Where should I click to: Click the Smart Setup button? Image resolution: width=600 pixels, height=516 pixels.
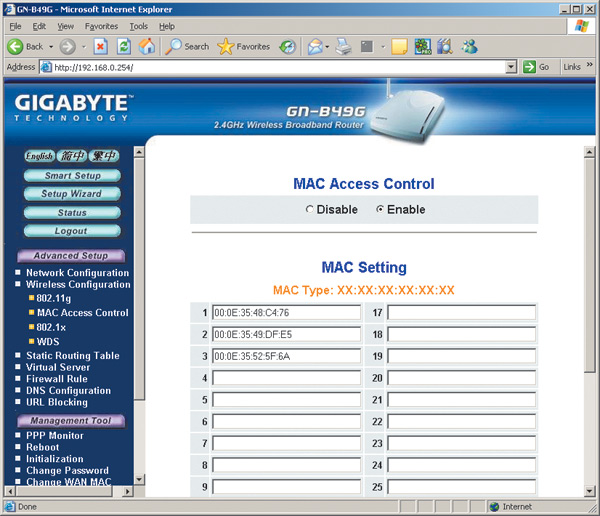point(72,176)
